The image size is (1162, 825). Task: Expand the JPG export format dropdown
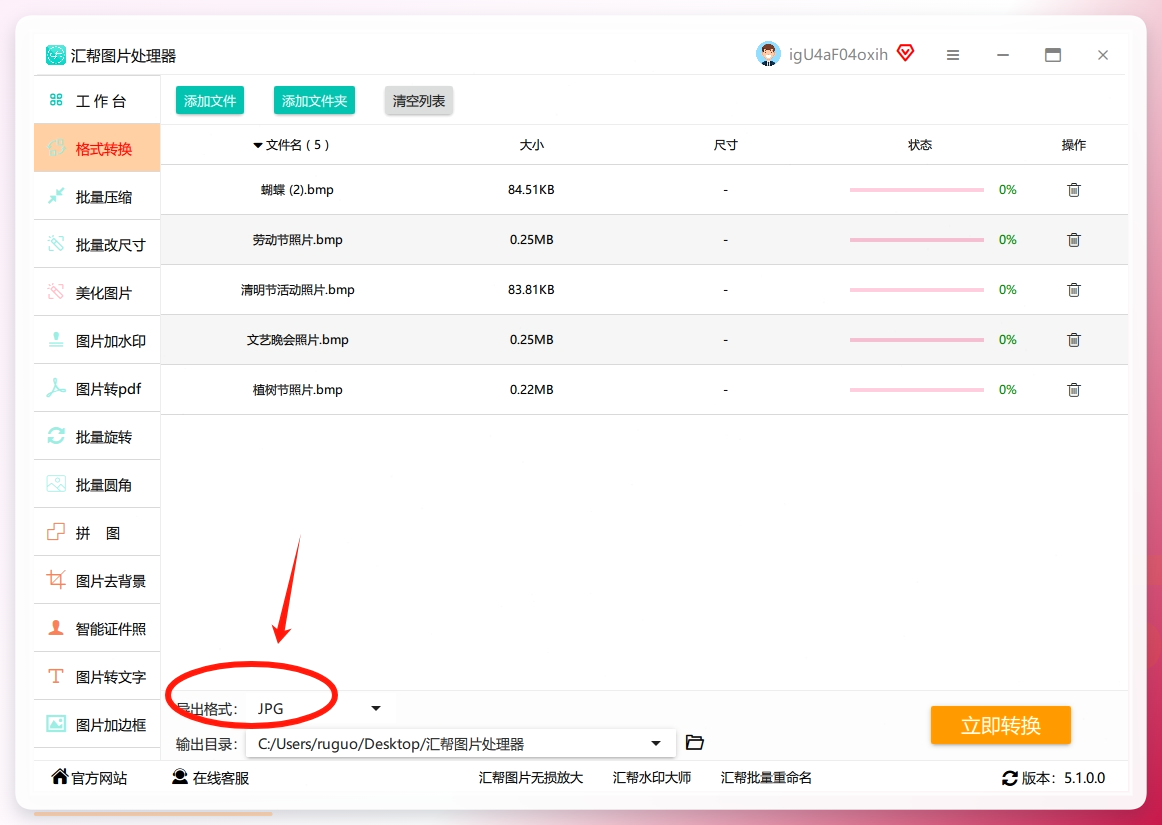(376, 709)
